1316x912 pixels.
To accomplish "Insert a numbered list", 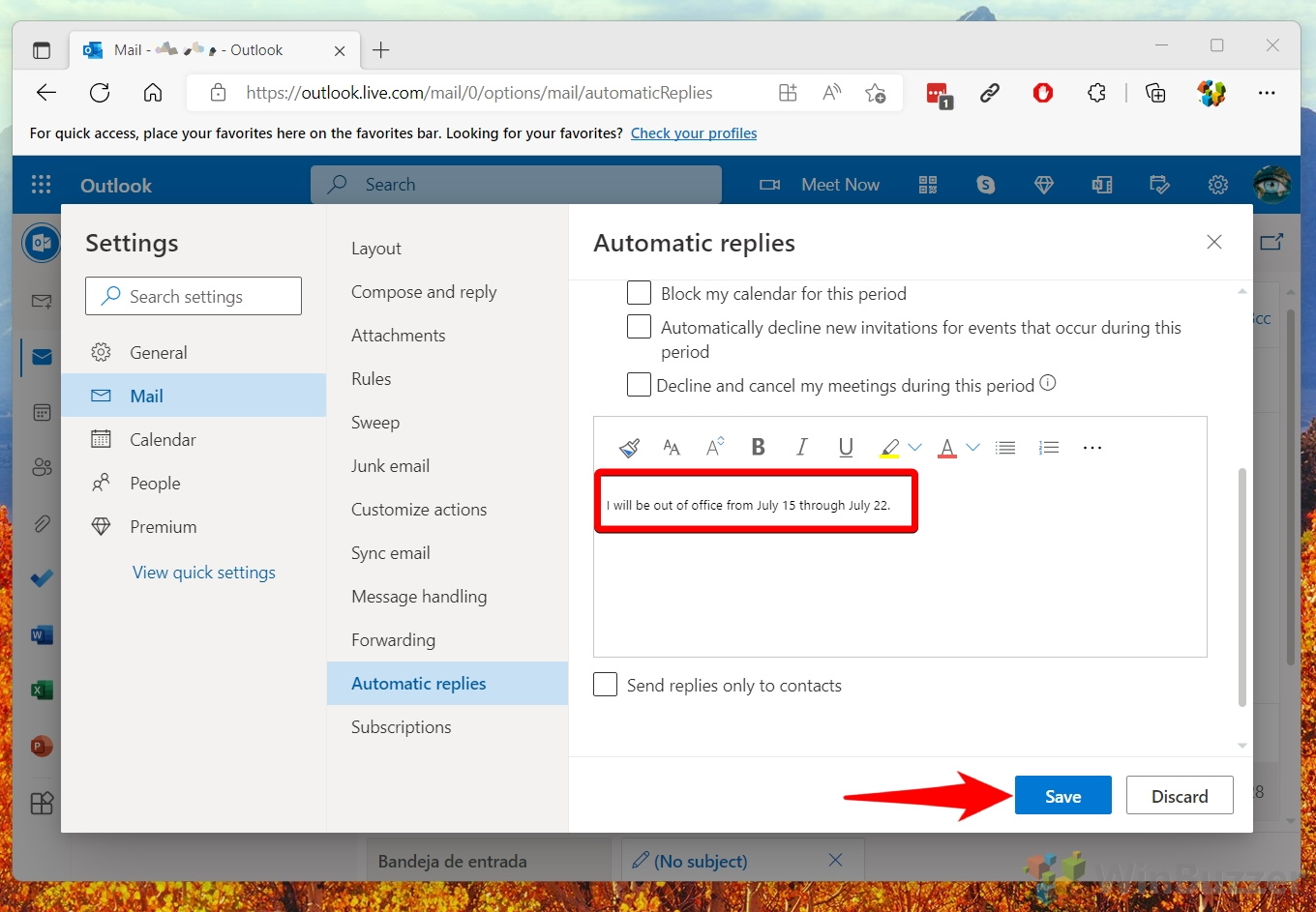I will [1049, 448].
